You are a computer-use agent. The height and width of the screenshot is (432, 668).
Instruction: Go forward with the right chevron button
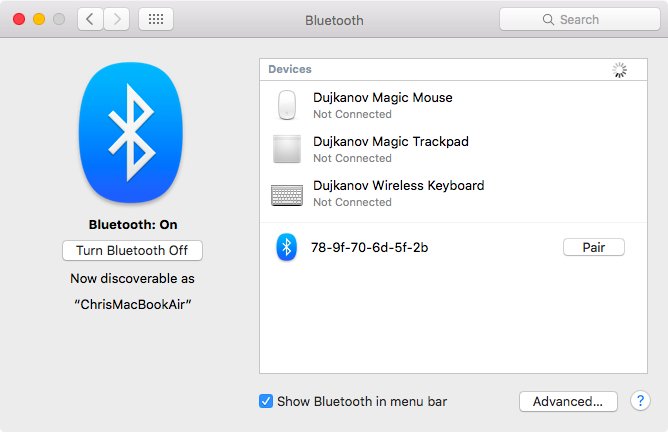click(x=116, y=19)
